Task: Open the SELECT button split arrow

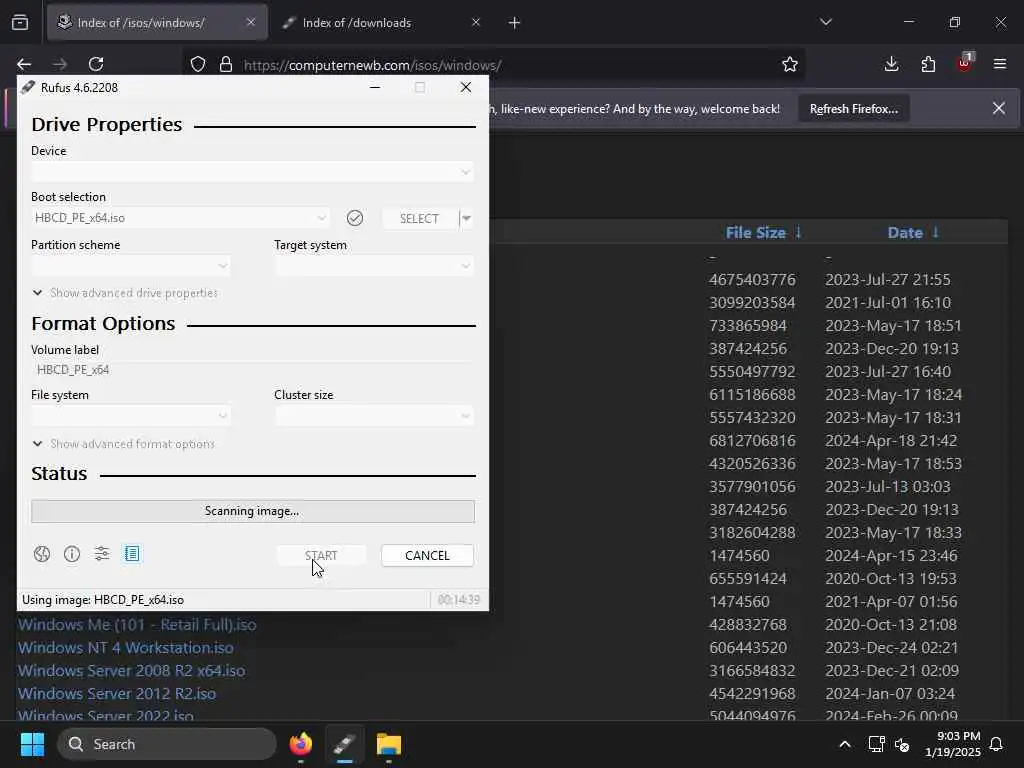Action: coord(466,218)
